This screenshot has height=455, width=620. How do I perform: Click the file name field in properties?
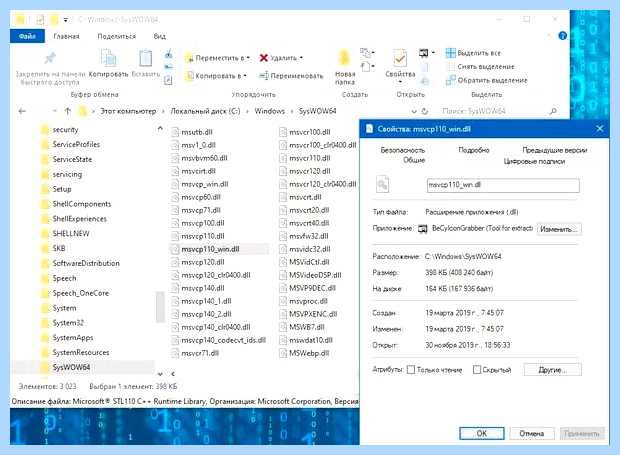tap(503, 185)
